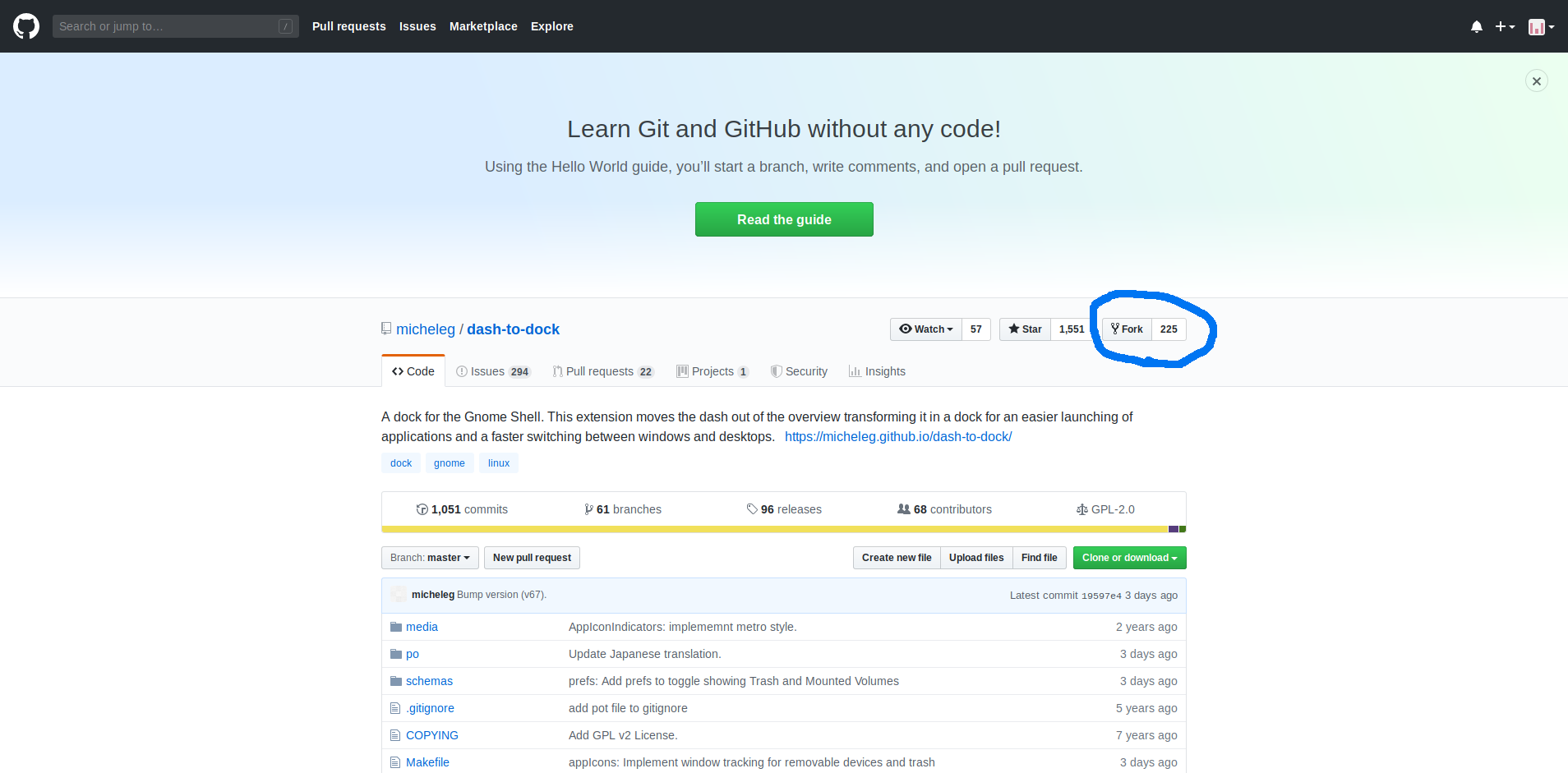Open the GPL-2.0 license link

click(1105, 509)
